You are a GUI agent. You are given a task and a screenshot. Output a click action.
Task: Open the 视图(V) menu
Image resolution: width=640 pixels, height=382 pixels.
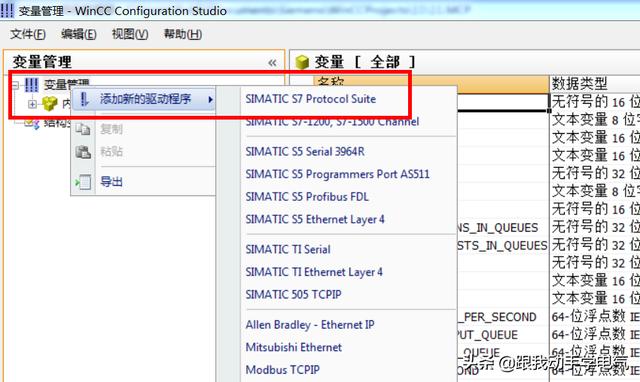130,34
